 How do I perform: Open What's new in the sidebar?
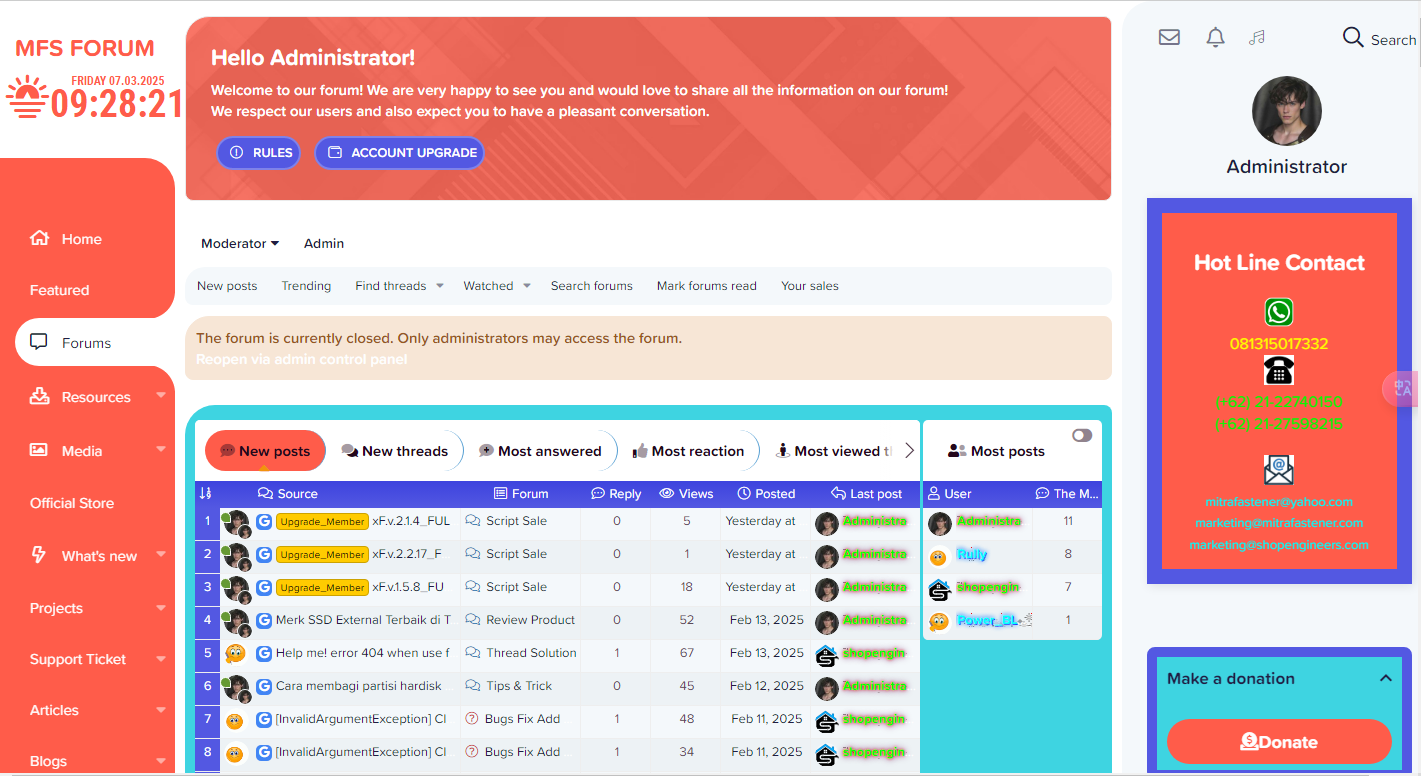click(x=100, y=556)
